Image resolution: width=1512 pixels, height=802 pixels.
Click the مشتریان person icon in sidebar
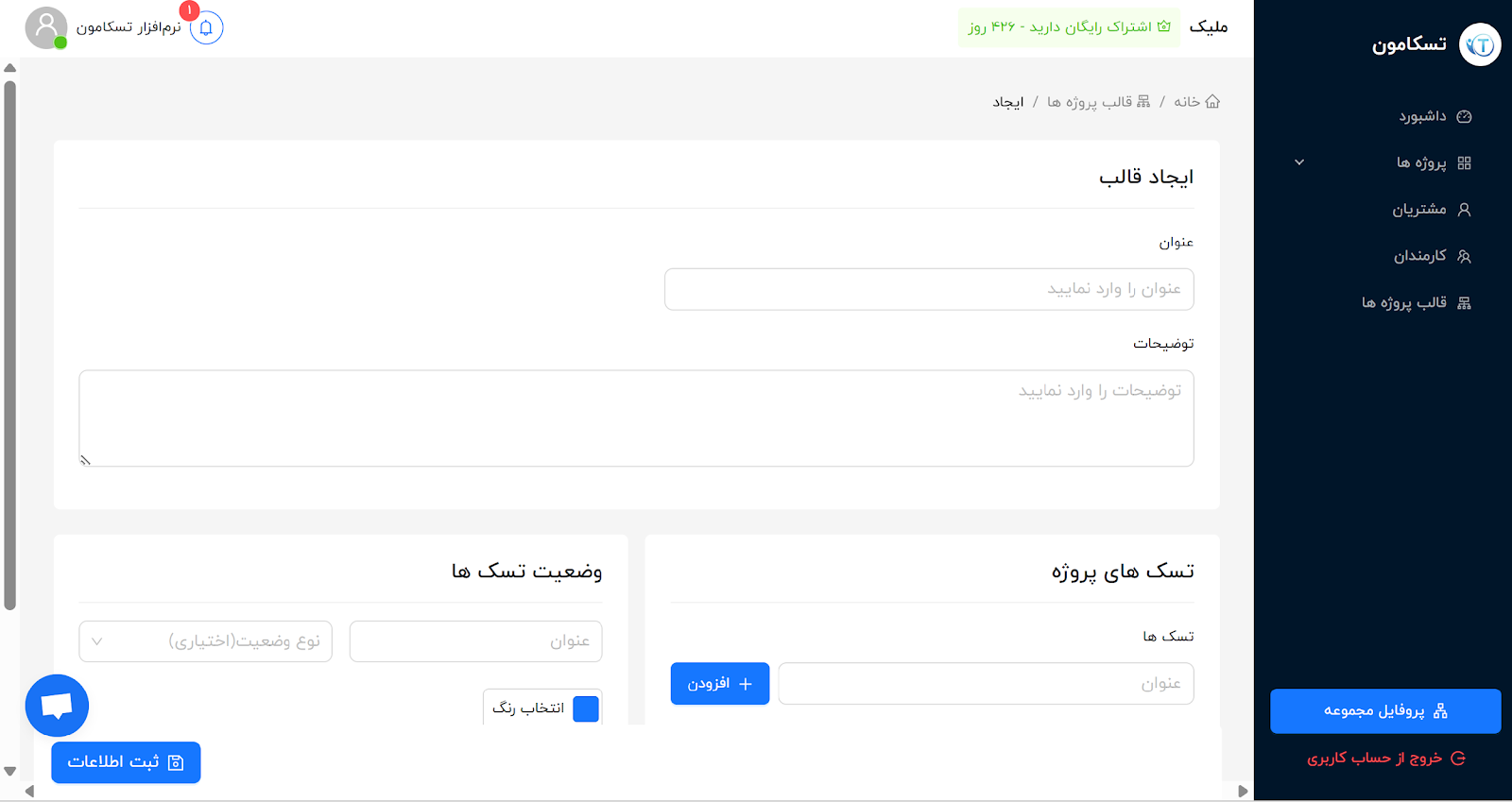(x=1464, y=209)
